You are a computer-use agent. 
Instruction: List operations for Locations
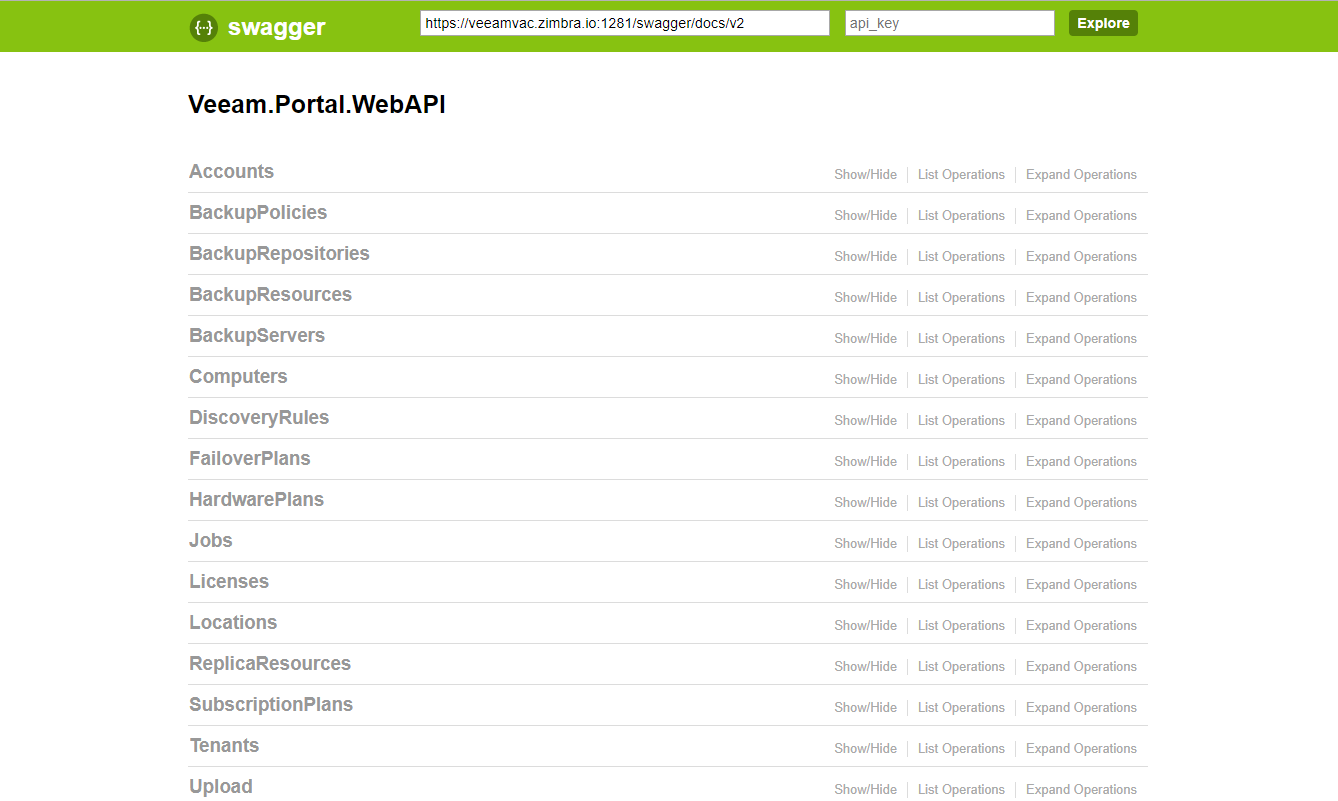click(961, 626)
